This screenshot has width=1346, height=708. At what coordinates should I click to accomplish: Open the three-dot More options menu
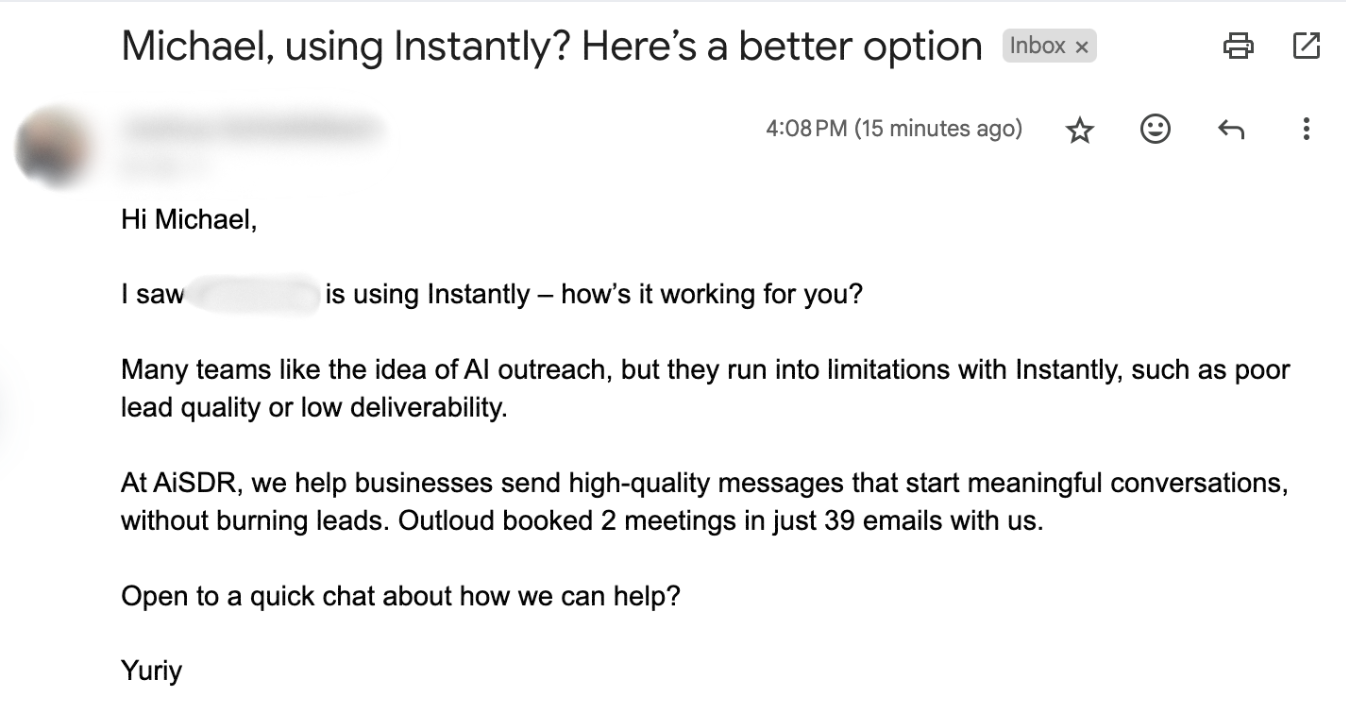point(1305,129)
